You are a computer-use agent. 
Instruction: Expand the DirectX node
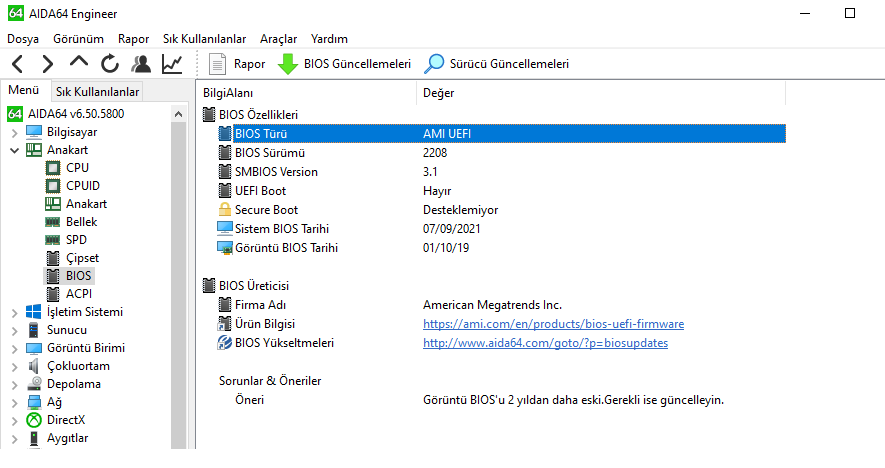point(15,421)
